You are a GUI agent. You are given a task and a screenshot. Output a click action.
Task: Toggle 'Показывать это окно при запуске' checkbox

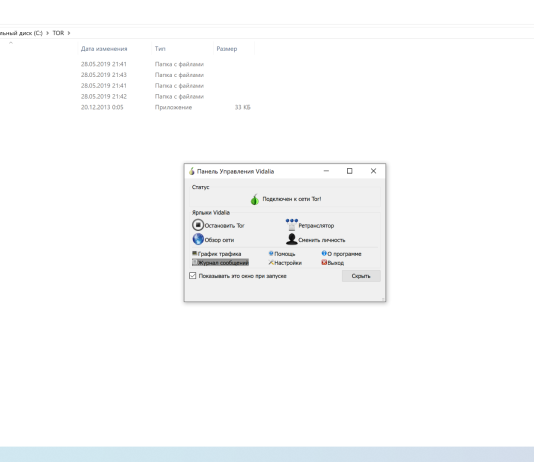click(x=192, y=276)
